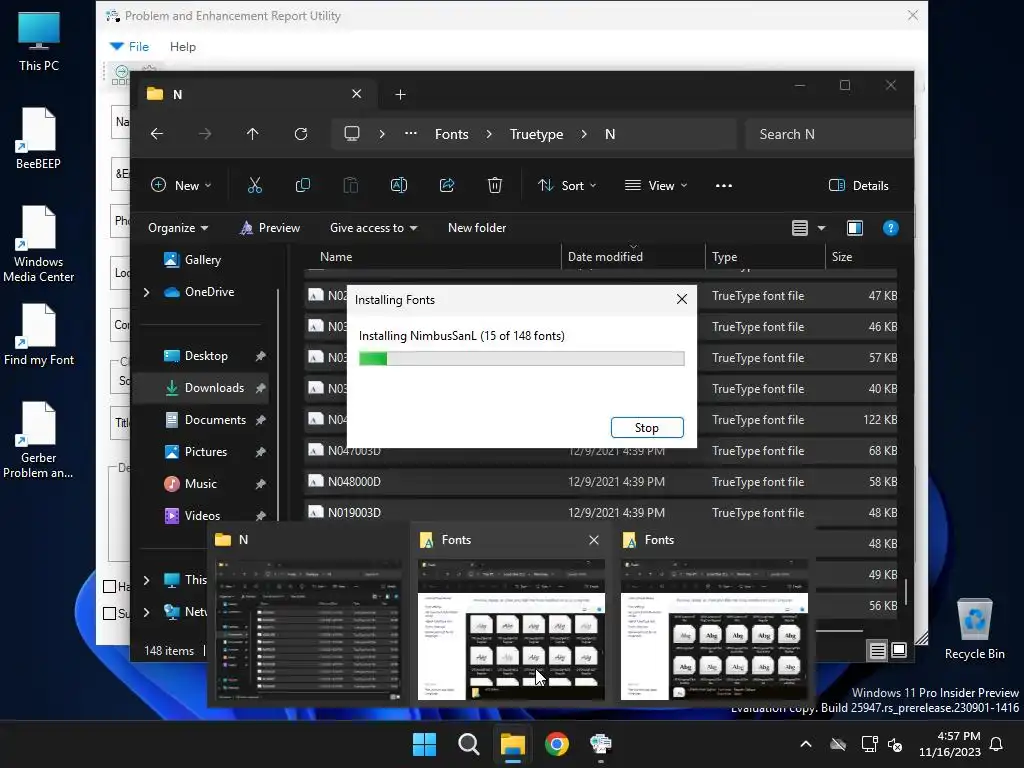The image size is (1024, 768).
Task: Select Pictures in navigation pane
Action: [x=206, y=452]
